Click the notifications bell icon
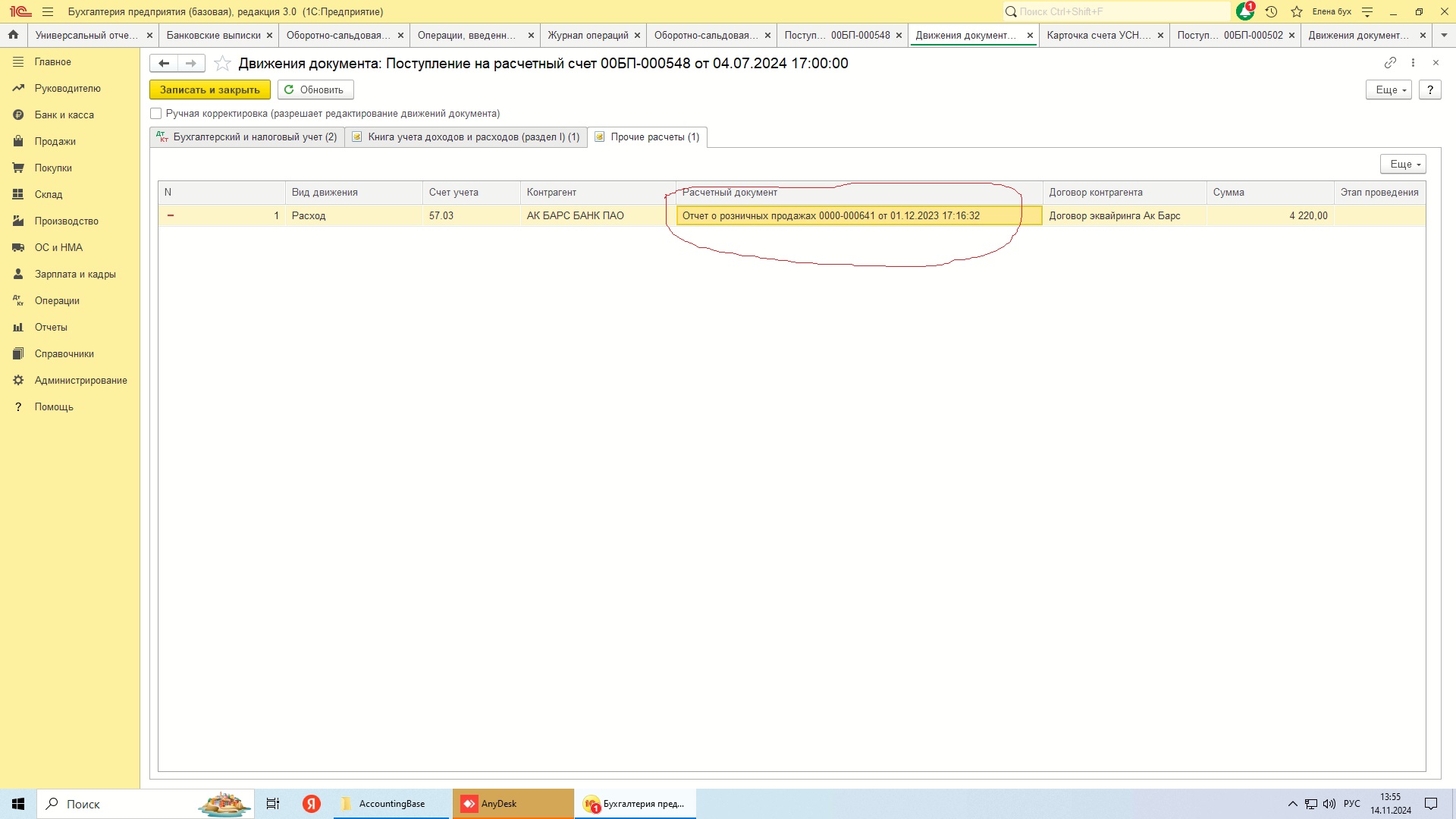The image size is (1456, 819). (x=1244, y=11)
